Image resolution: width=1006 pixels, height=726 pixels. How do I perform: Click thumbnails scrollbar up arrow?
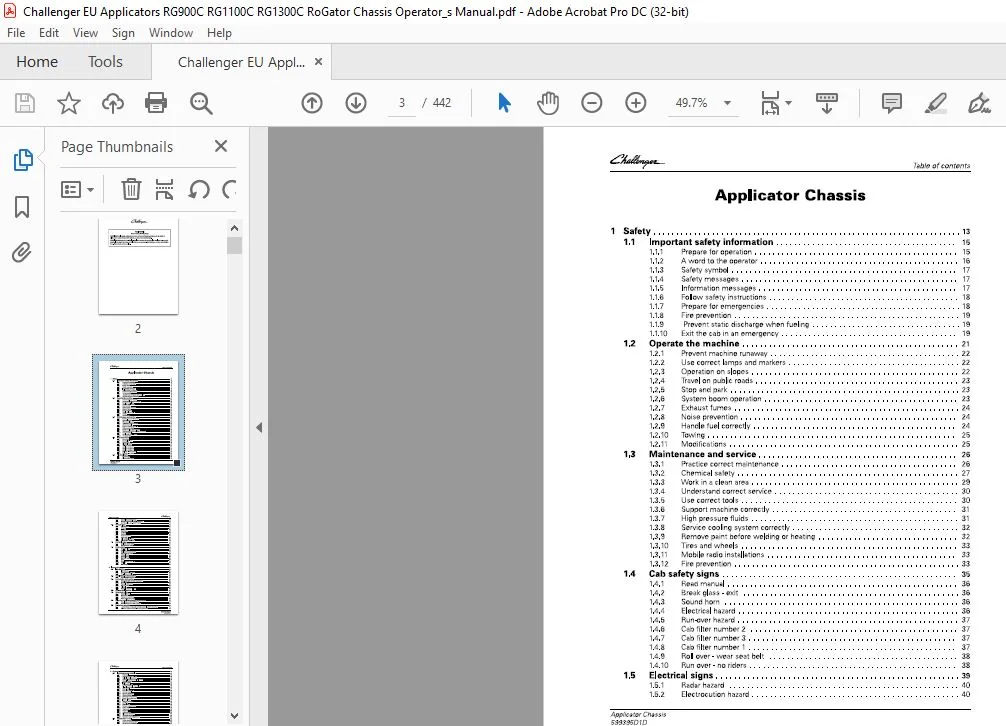pyautogui.click(x=234, y=228)
